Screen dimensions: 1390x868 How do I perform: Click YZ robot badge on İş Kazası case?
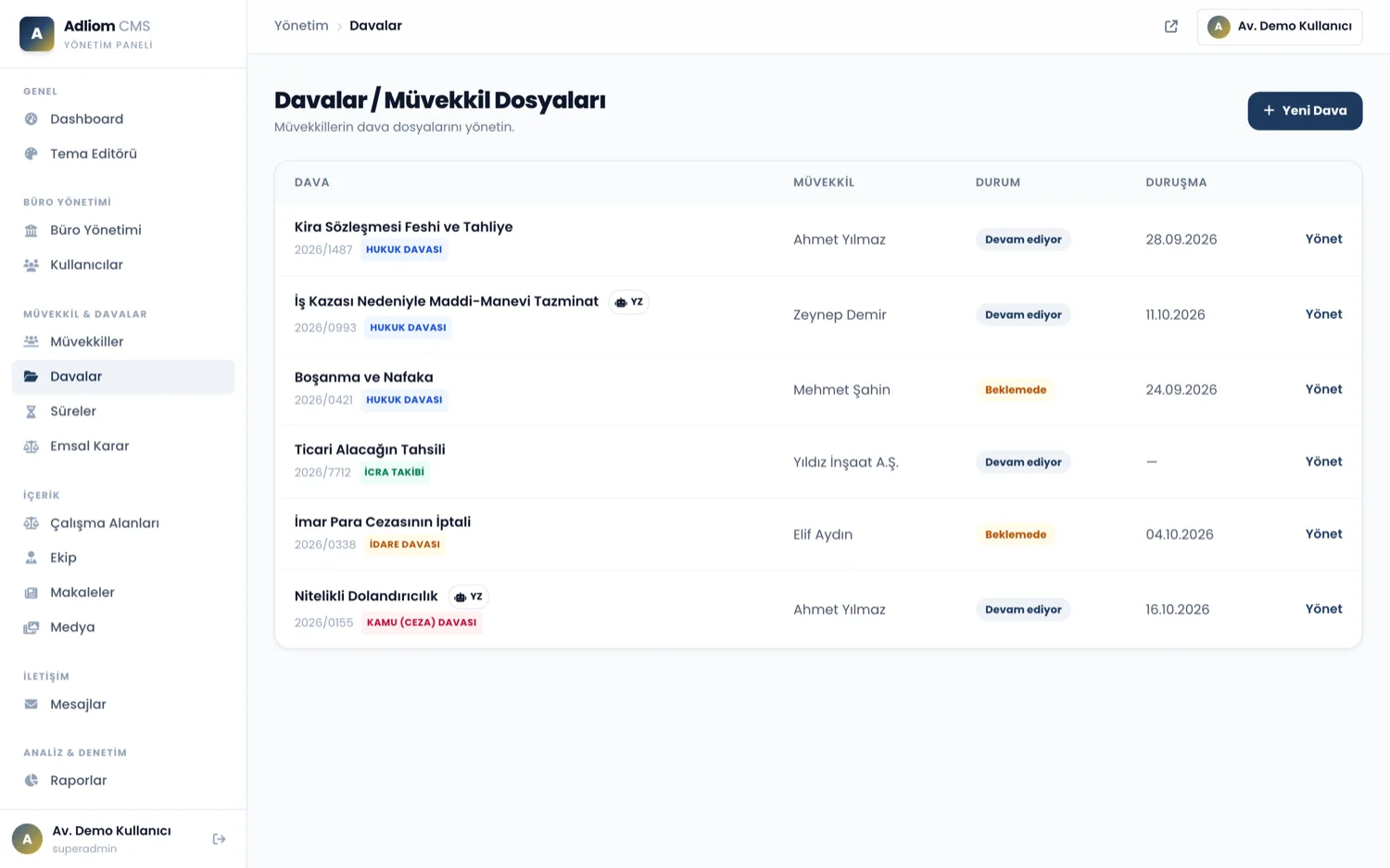coord(629,302)
